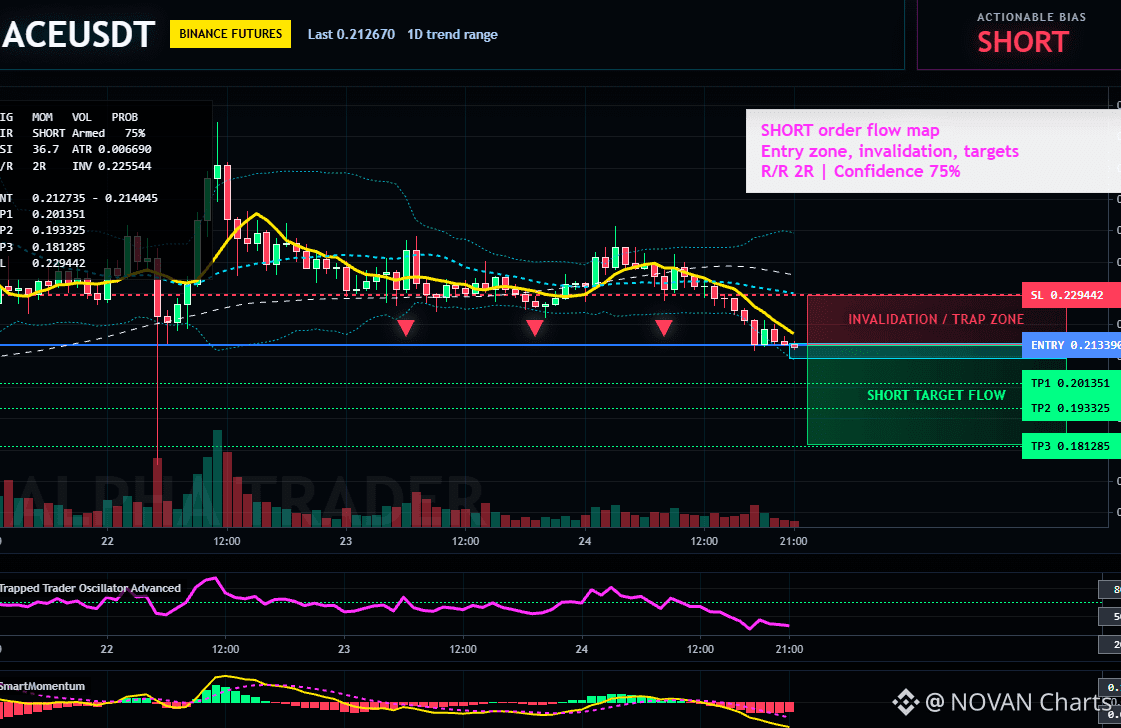1121x728 pixels.
Task: Click the Armed status in stats table
Action: click(x=88, y=133)
